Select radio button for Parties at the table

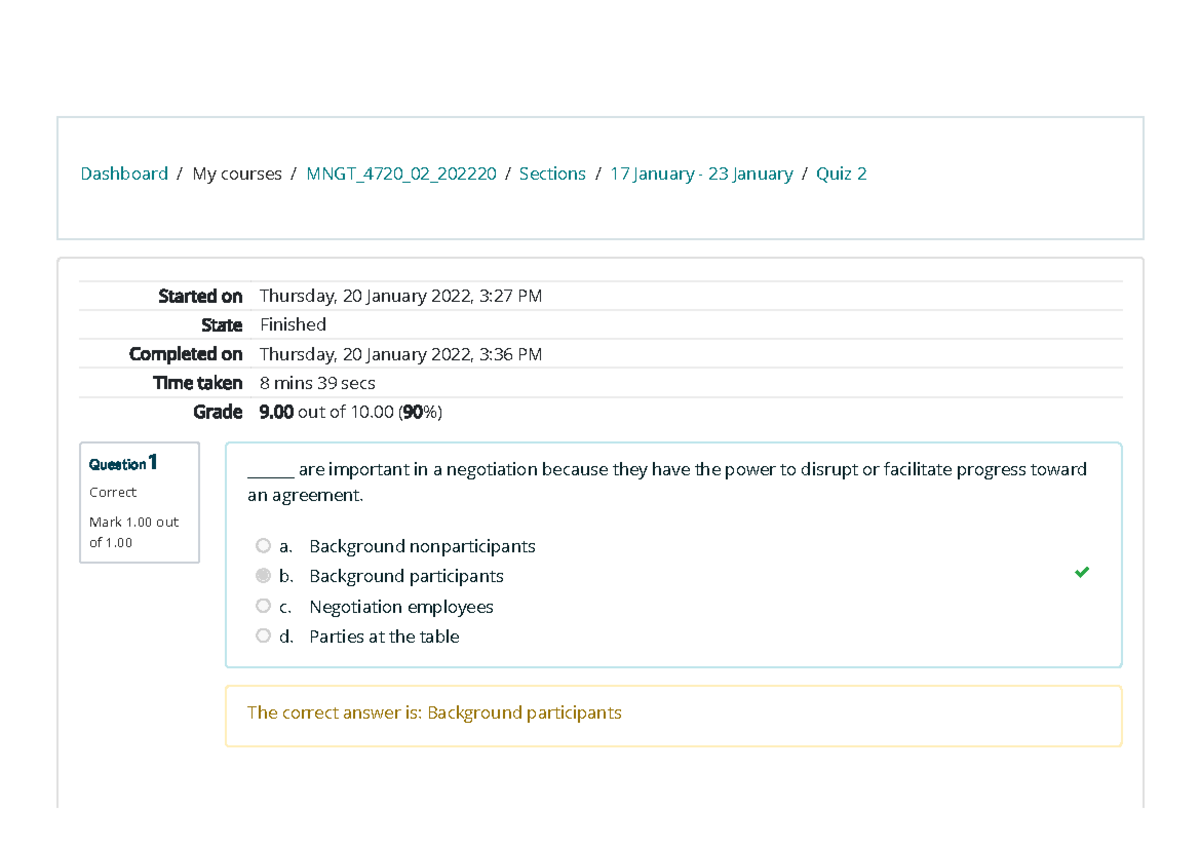tap(263, 635)
